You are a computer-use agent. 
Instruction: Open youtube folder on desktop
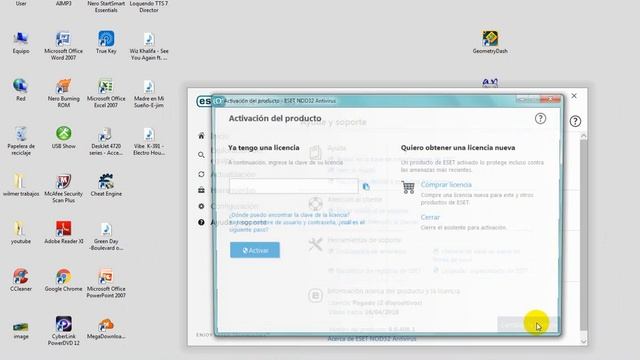[x=20, y=233]
